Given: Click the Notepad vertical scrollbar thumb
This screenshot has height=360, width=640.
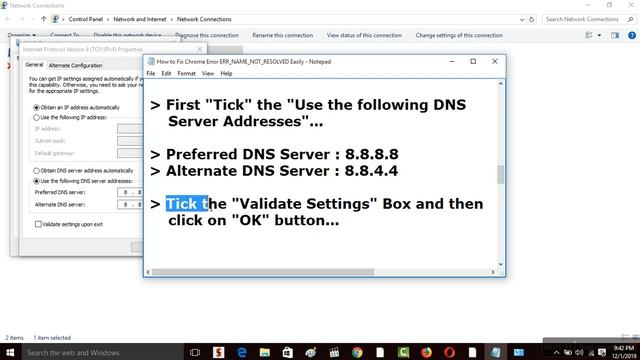Looking at the screenshot, I should (x=500, y=175).
